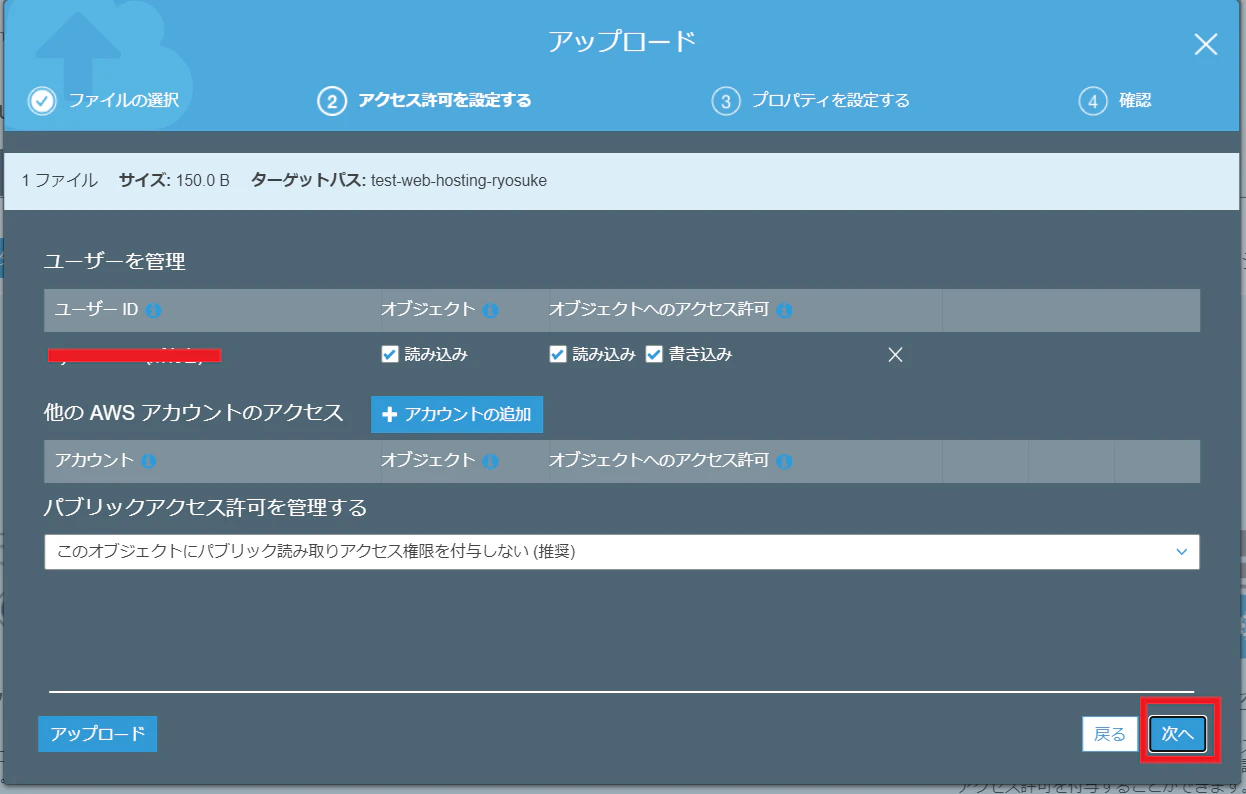Image resolution: width=1246 pixels, height=794 pixels.
Task: Click the ユーザーを管理 heading
Action: [x=115, y=262]
